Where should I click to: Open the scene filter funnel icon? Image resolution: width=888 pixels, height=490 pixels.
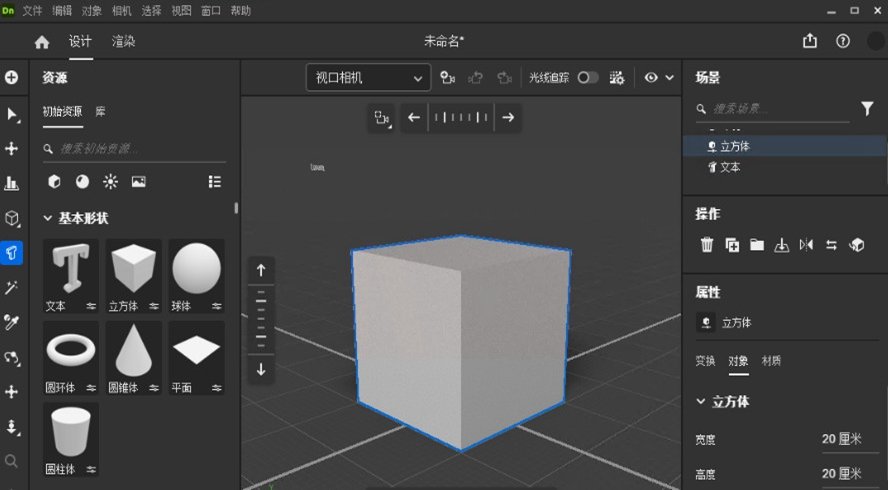click(x=867, y=108)
